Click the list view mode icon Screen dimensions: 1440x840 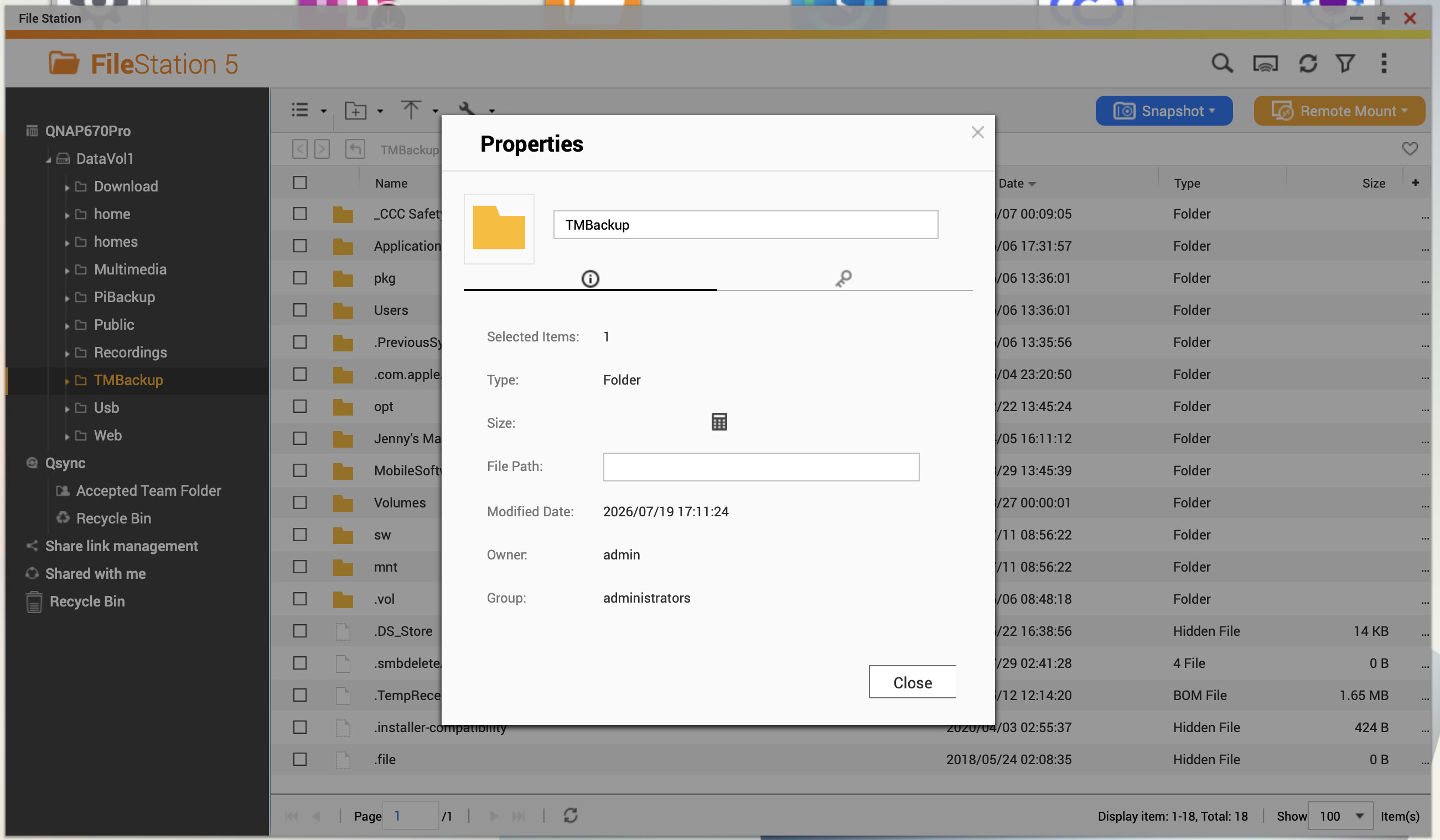point(300,110)
